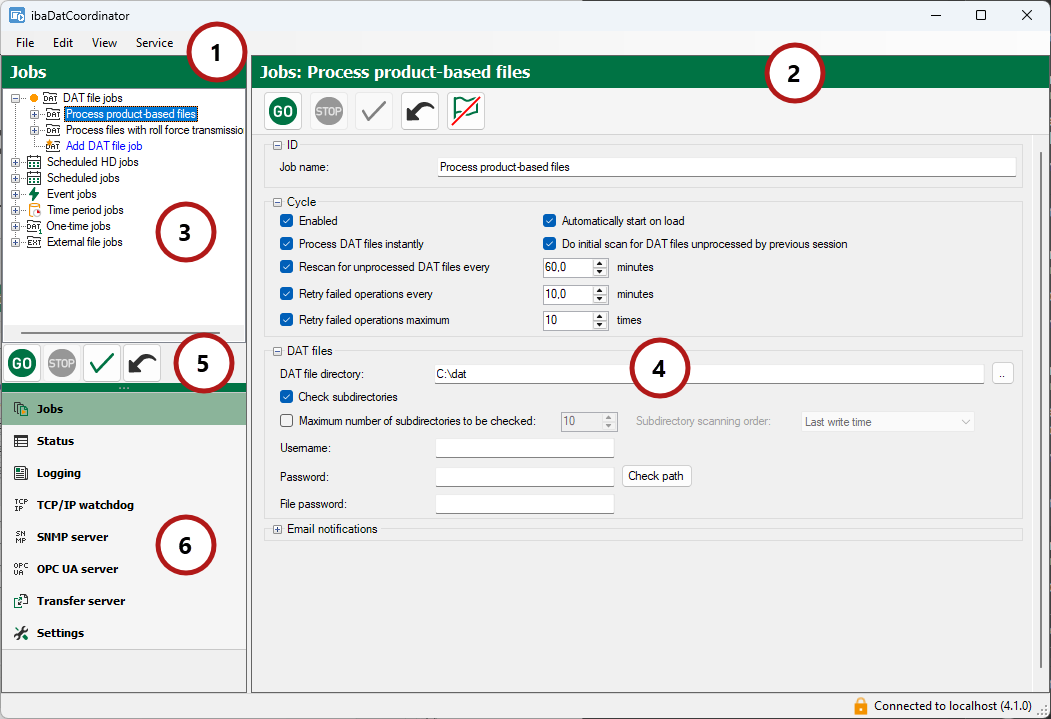
Task: Click the vertical scrollbar of job settings panel
Action: 1041,409
